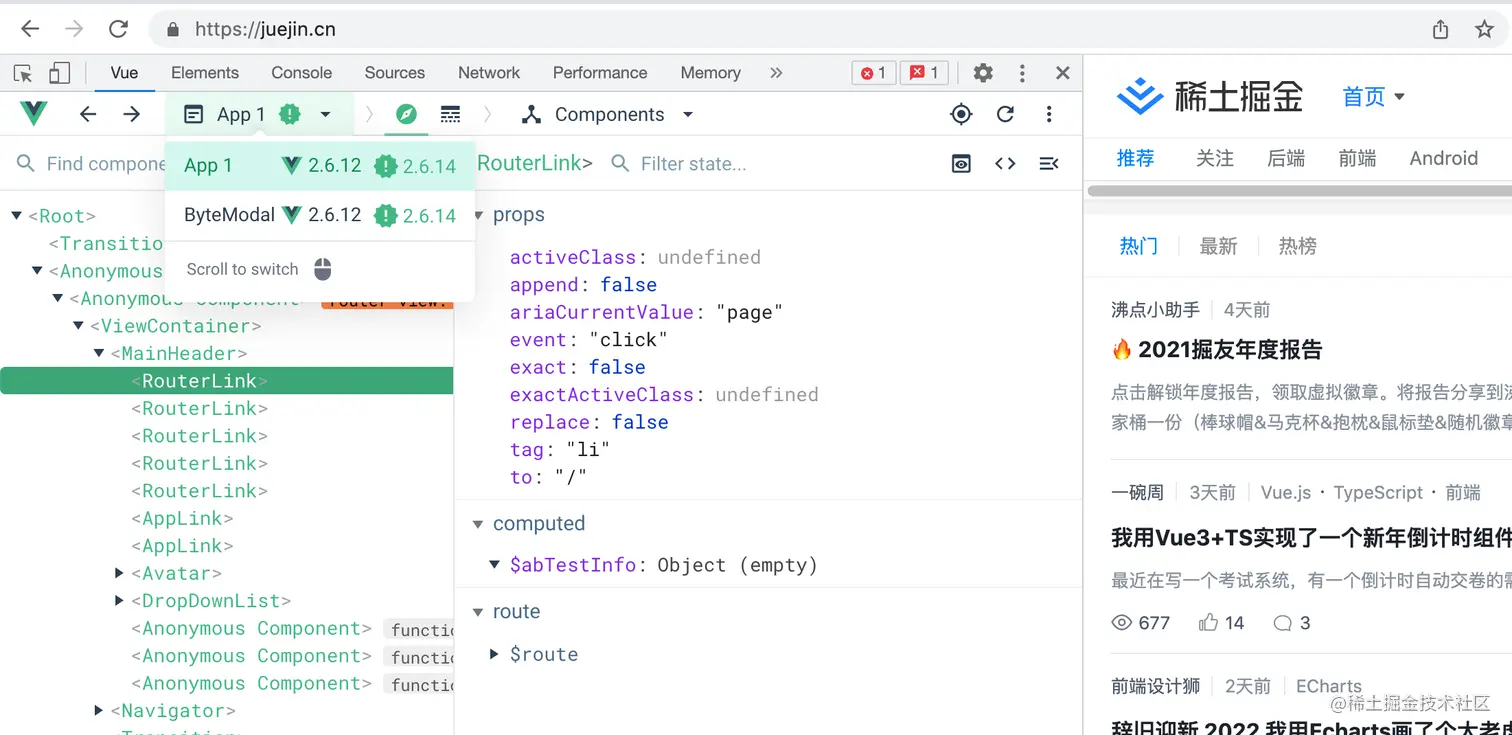This screenshot has height=735, width=1512.
Task: Collapse the $abTestInfo object
Action: [494, 565]
